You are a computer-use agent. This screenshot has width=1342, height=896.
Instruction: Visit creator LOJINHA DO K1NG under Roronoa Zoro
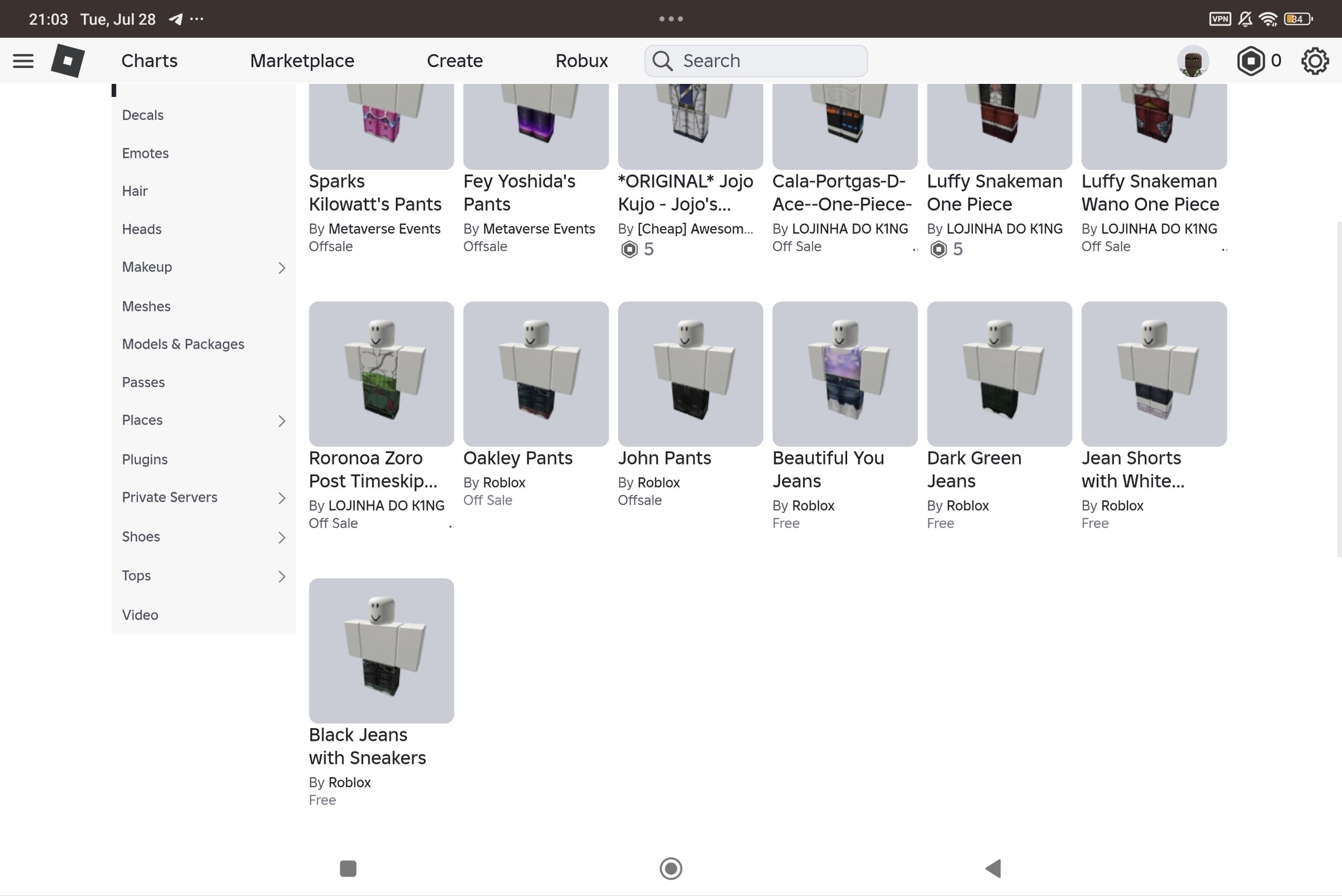click(x=386, y=506)
